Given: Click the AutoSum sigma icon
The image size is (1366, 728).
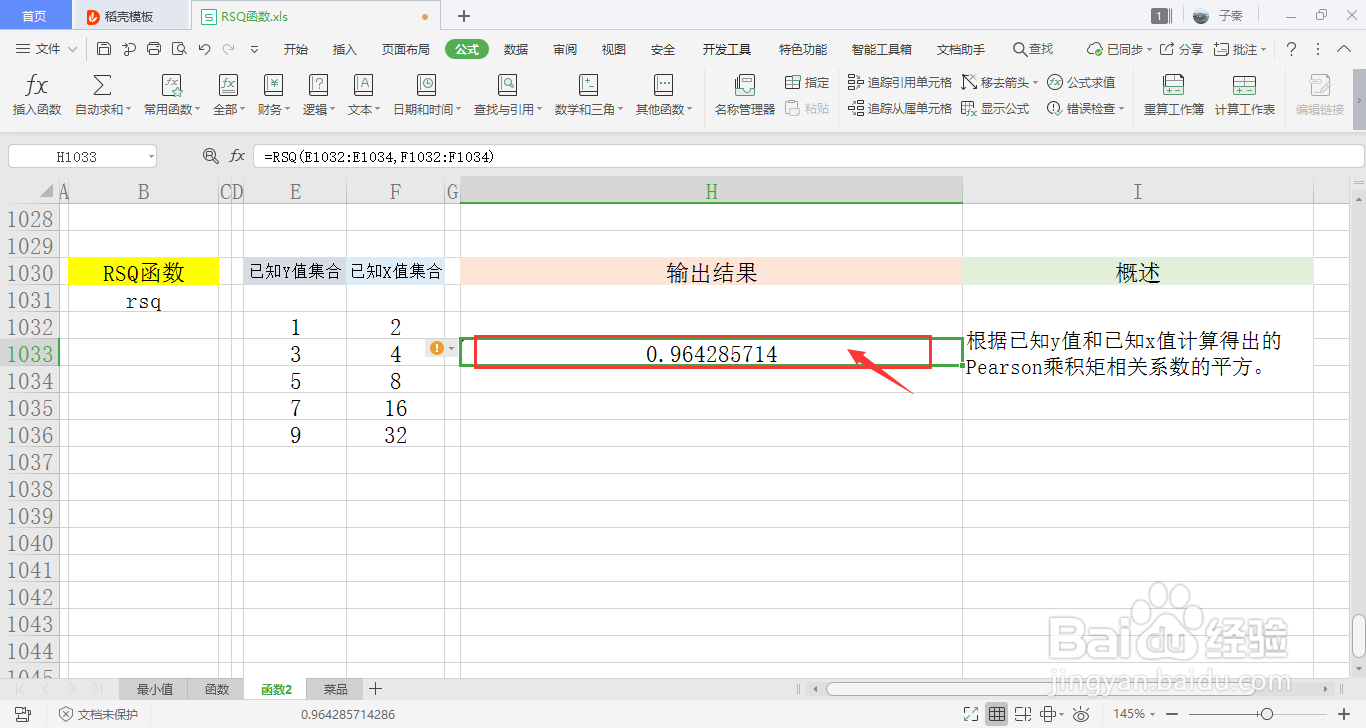Looking at the screenshot, I should (x=102, y=86).
